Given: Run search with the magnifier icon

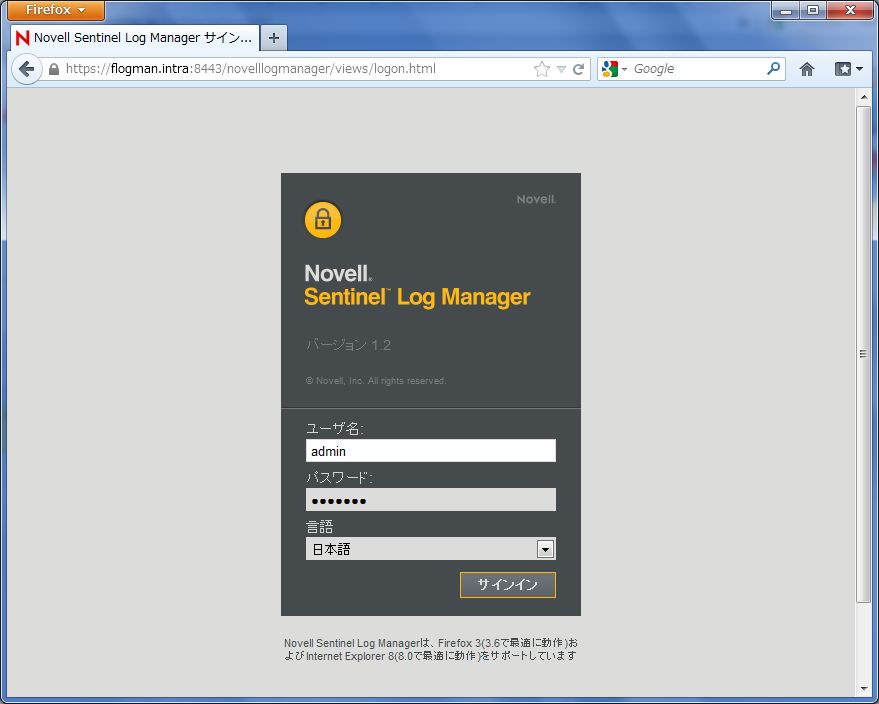Looking at the screenshot, I should pyautogui.click(x=773, y=68).
